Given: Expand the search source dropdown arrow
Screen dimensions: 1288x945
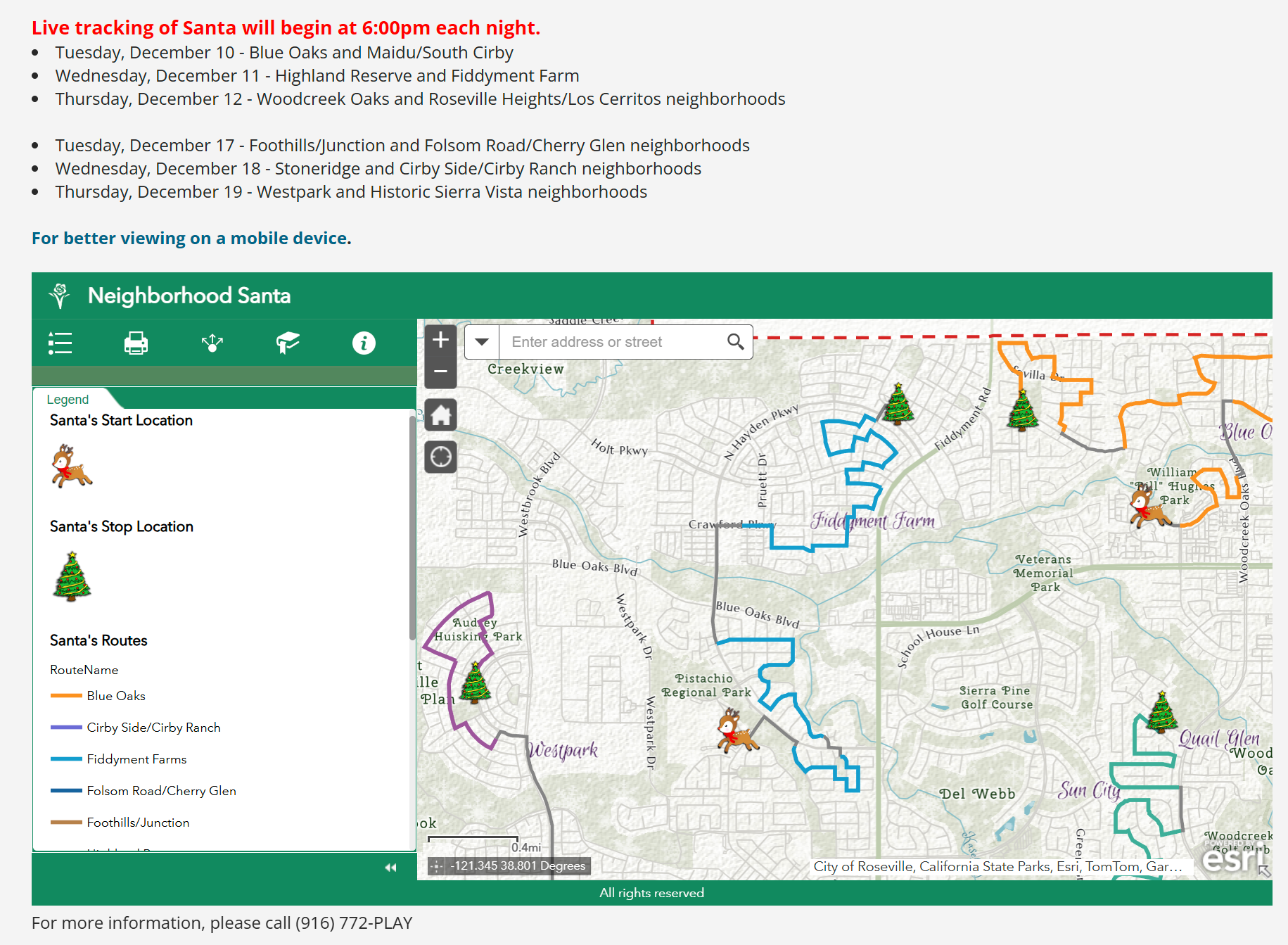Looking at the screenshot, I should [482, 342].
